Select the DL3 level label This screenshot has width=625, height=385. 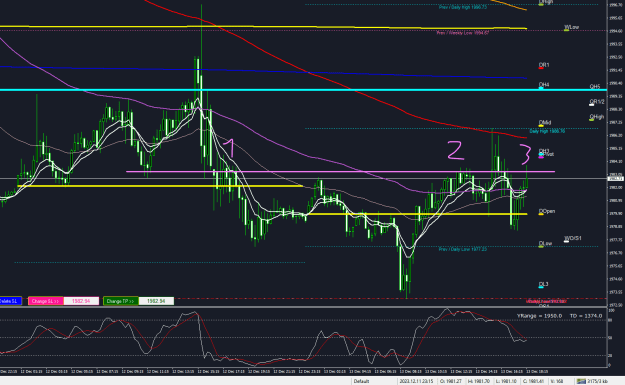click(543, 285)
